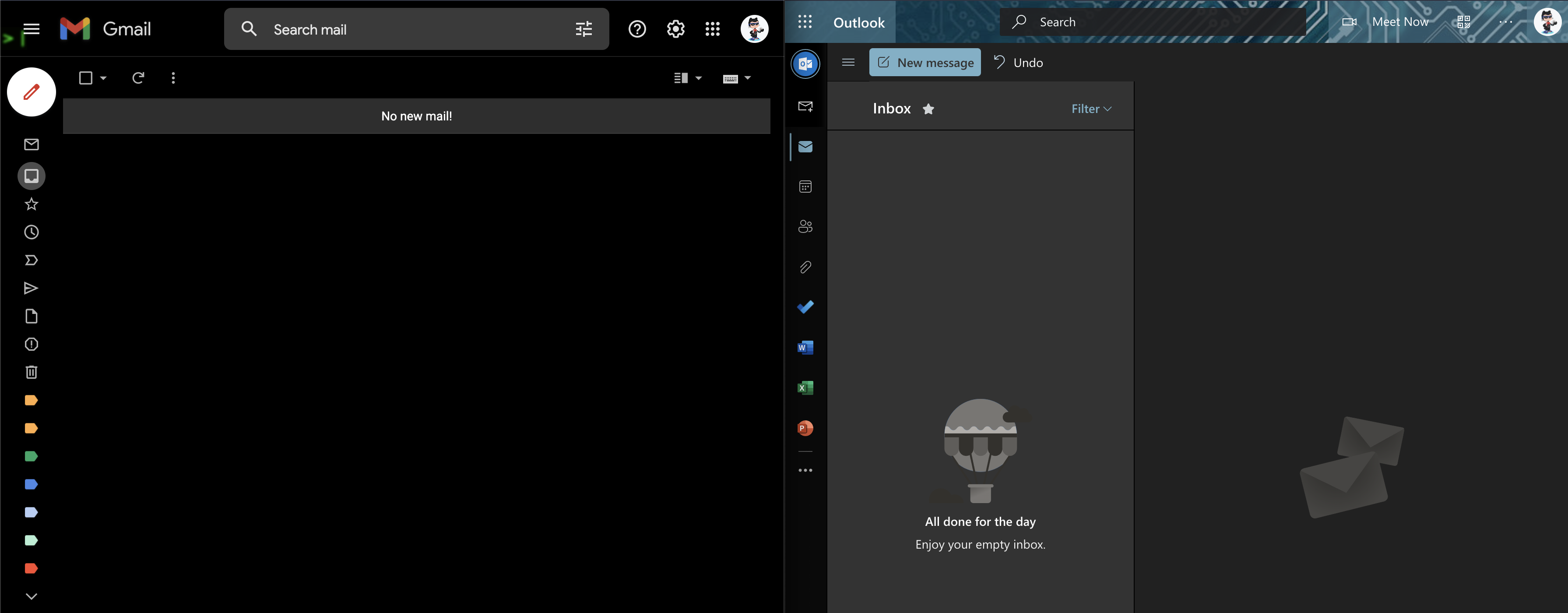
Task: Open Outlook calendar icon in sidebar
Action: pos(805,187)
